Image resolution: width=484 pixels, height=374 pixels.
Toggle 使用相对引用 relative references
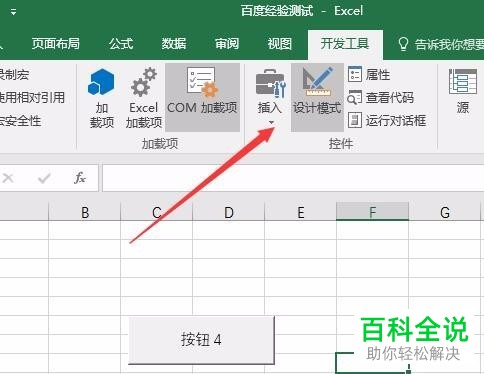coord(32,98)
